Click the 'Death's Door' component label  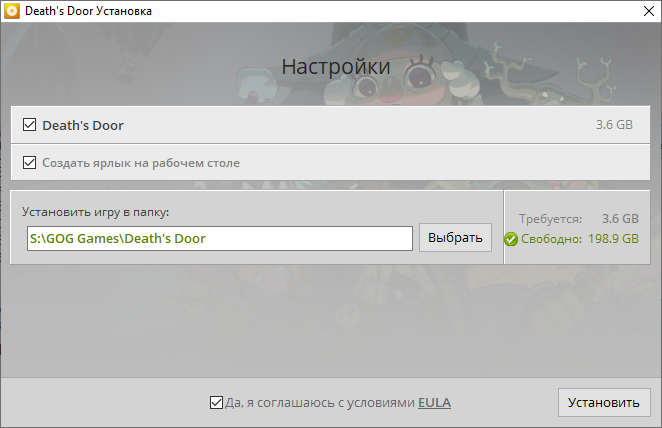pyautogui.click(x=83, y=125)
